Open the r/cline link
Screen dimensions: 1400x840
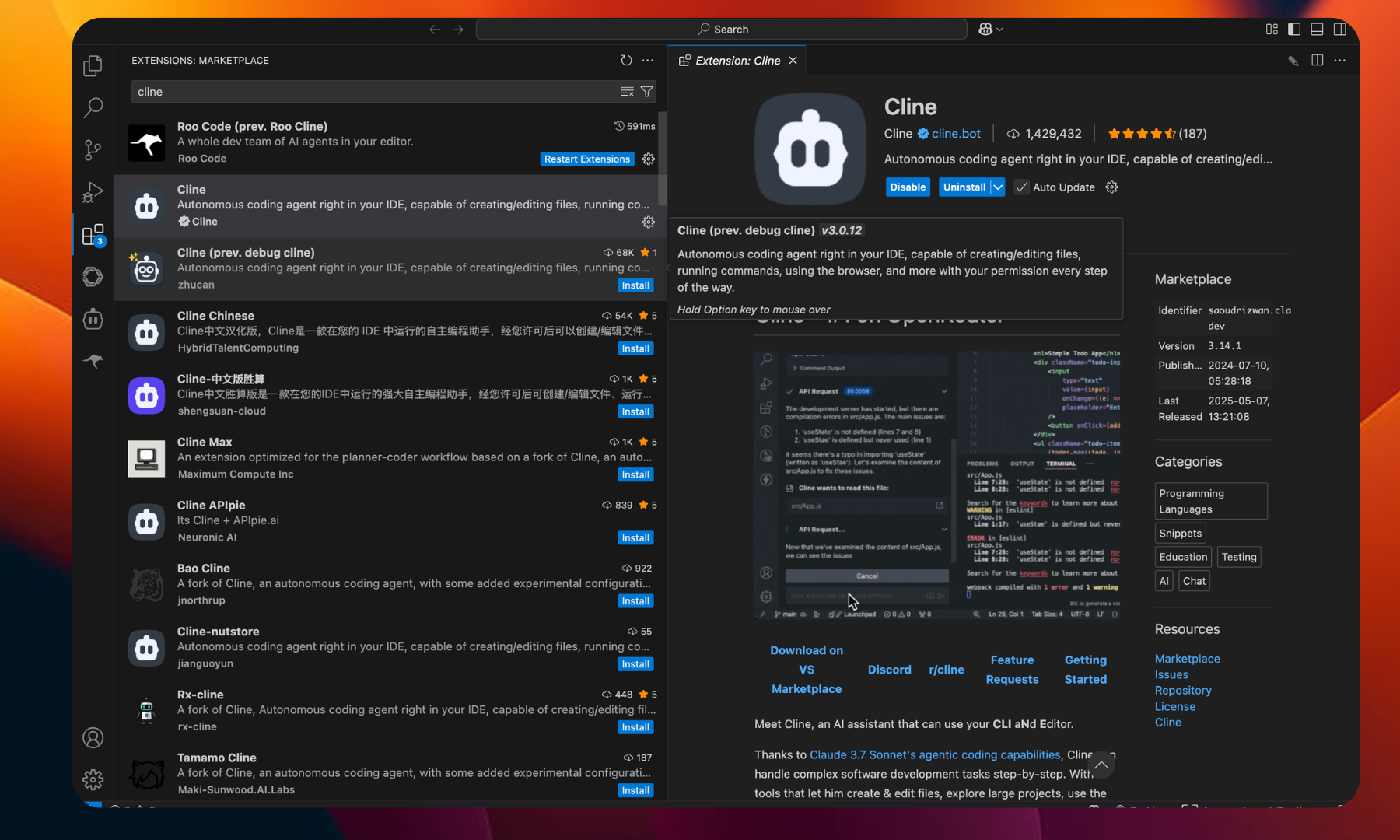pyautogui.click(x=947, y=670)
